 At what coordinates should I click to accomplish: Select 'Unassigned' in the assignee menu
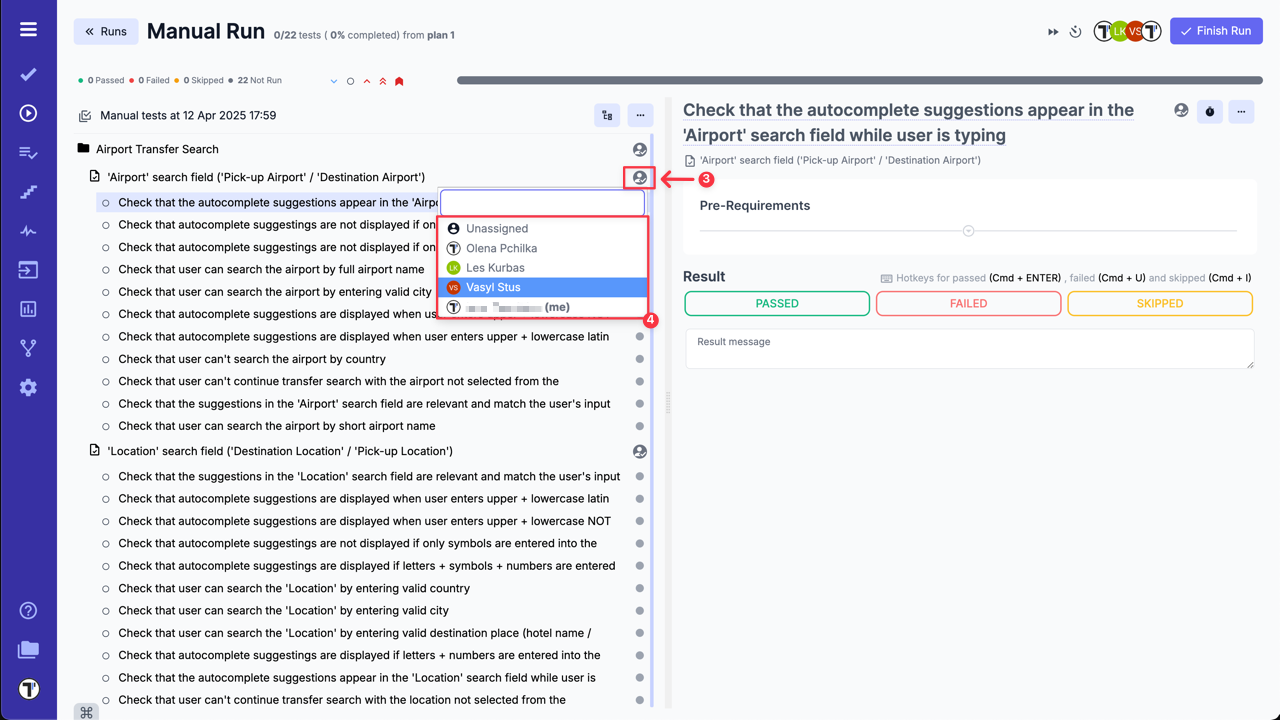(x=498, y=228)
